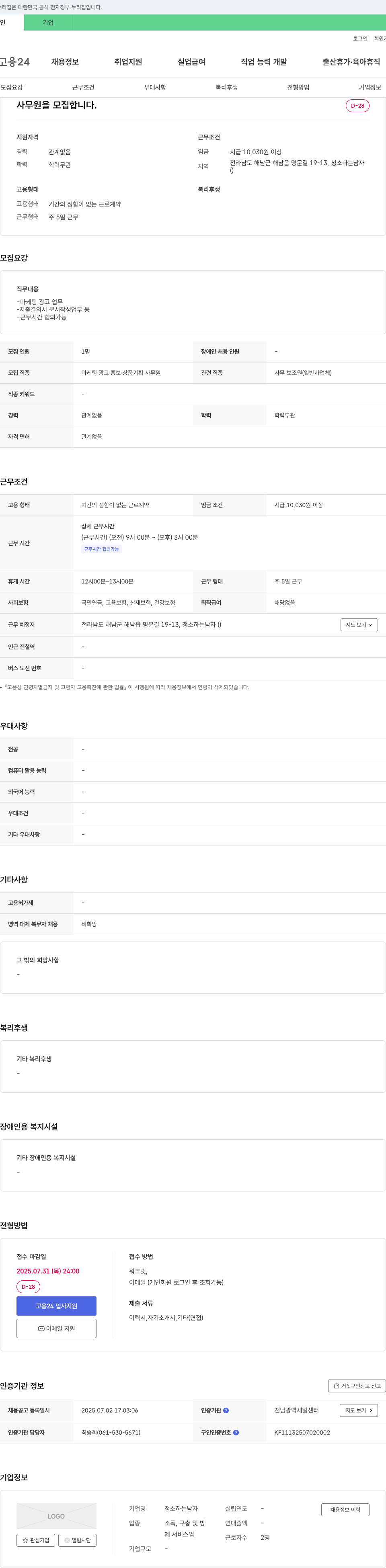Image resolution: width=386 pixels, height=1568 pixels.
Task: Report via 거짓구인광고 신고 button
Action: (357, 1386)
